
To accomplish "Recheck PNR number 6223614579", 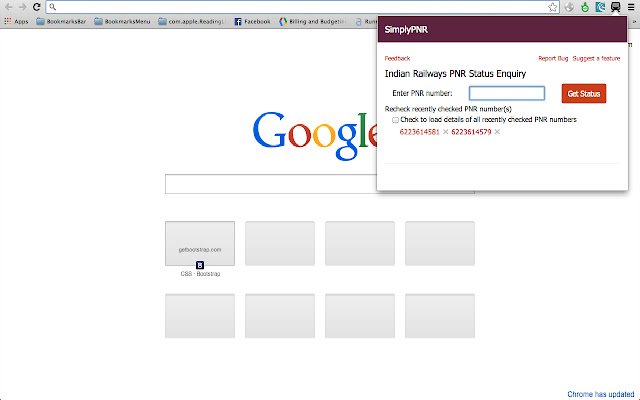I will coord(471,132).
